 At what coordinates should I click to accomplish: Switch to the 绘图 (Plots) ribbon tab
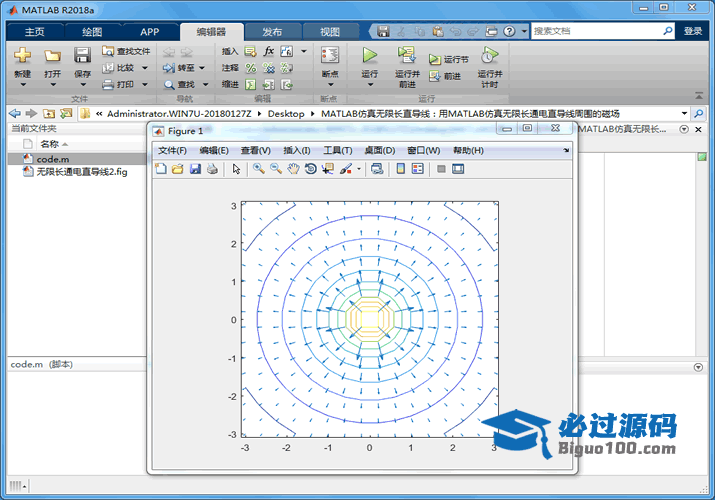(92, 31)
